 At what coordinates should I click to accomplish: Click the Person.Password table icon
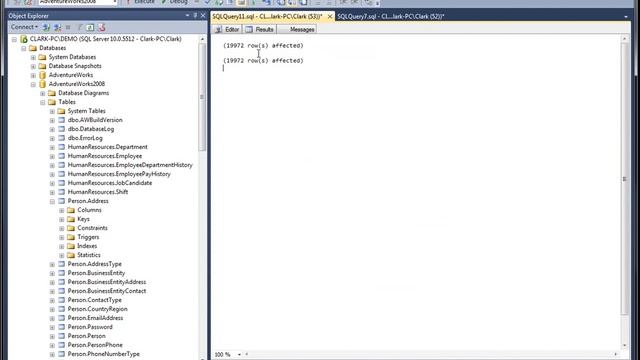(x=62, y=327)
